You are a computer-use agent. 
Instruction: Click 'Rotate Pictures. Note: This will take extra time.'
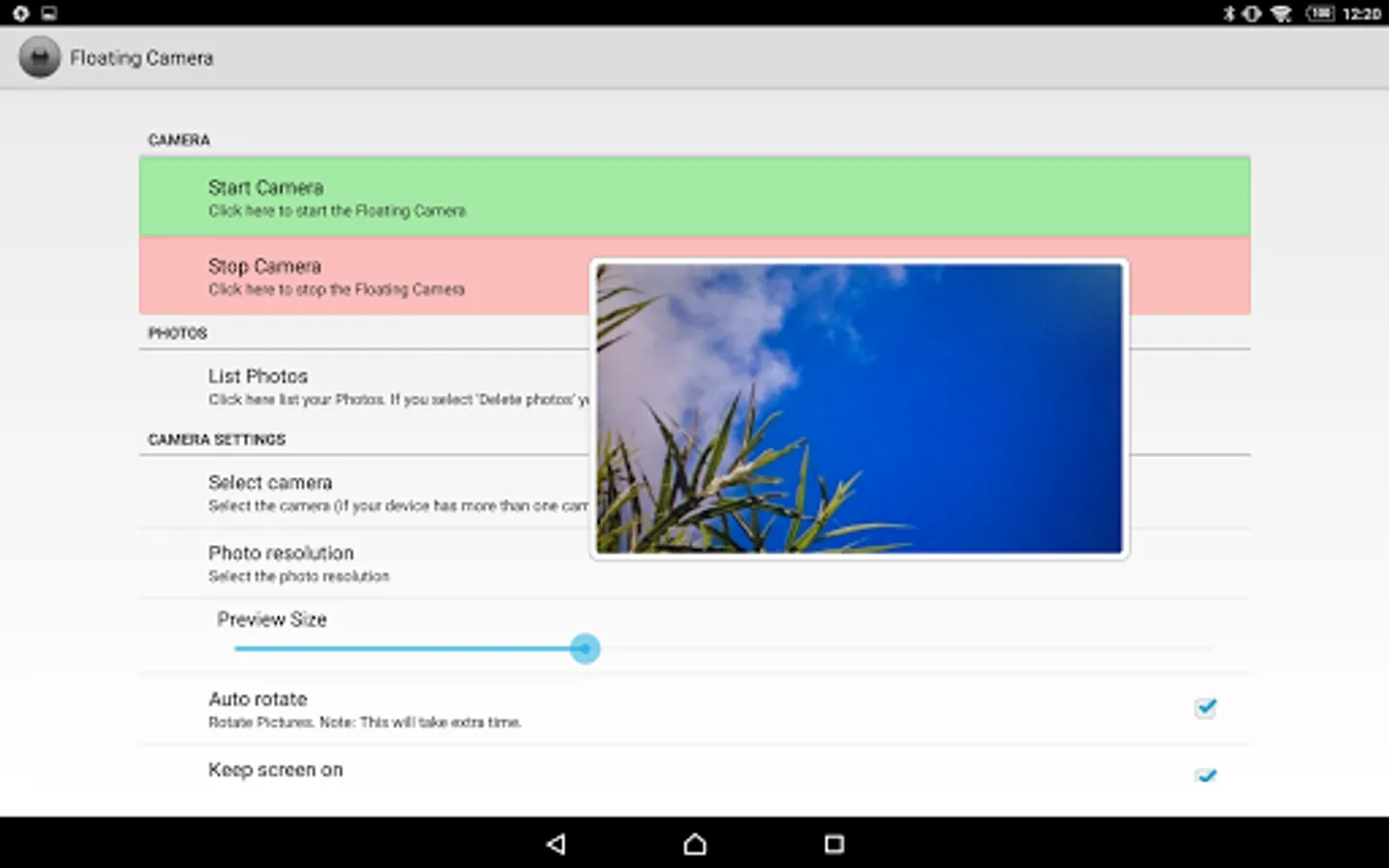pyautogui.click(x=365, y=722)
